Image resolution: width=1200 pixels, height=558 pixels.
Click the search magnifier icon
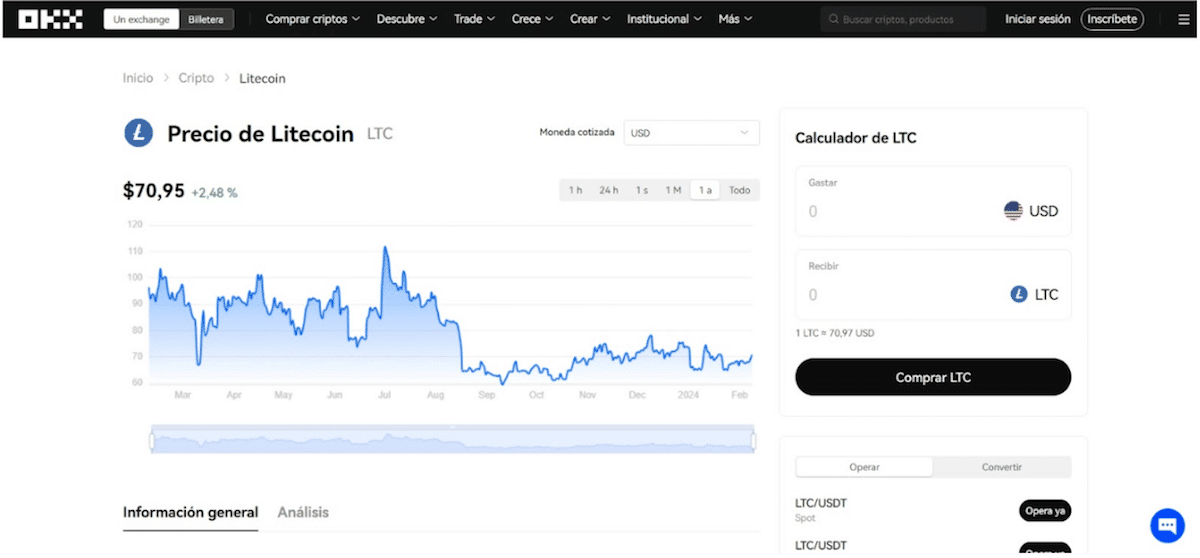[x=833, y=19]
